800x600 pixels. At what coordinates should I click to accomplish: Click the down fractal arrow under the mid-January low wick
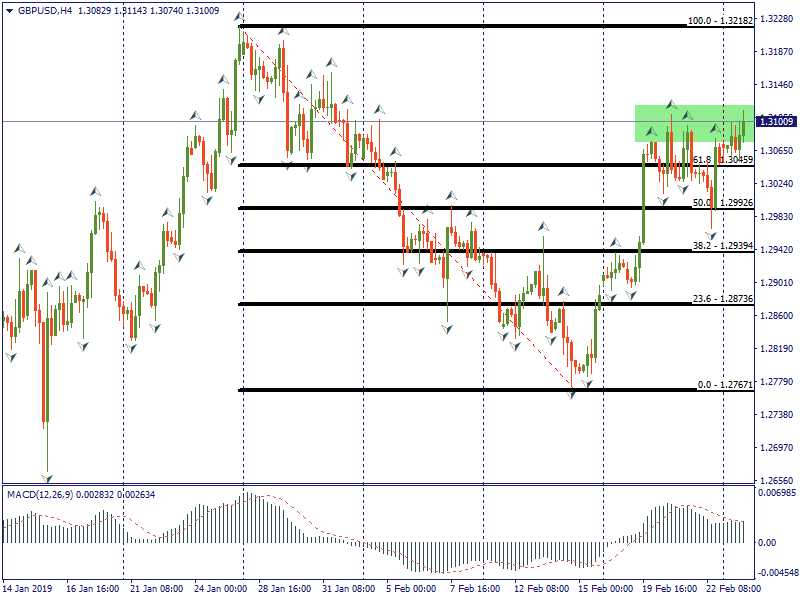(46, 476)
